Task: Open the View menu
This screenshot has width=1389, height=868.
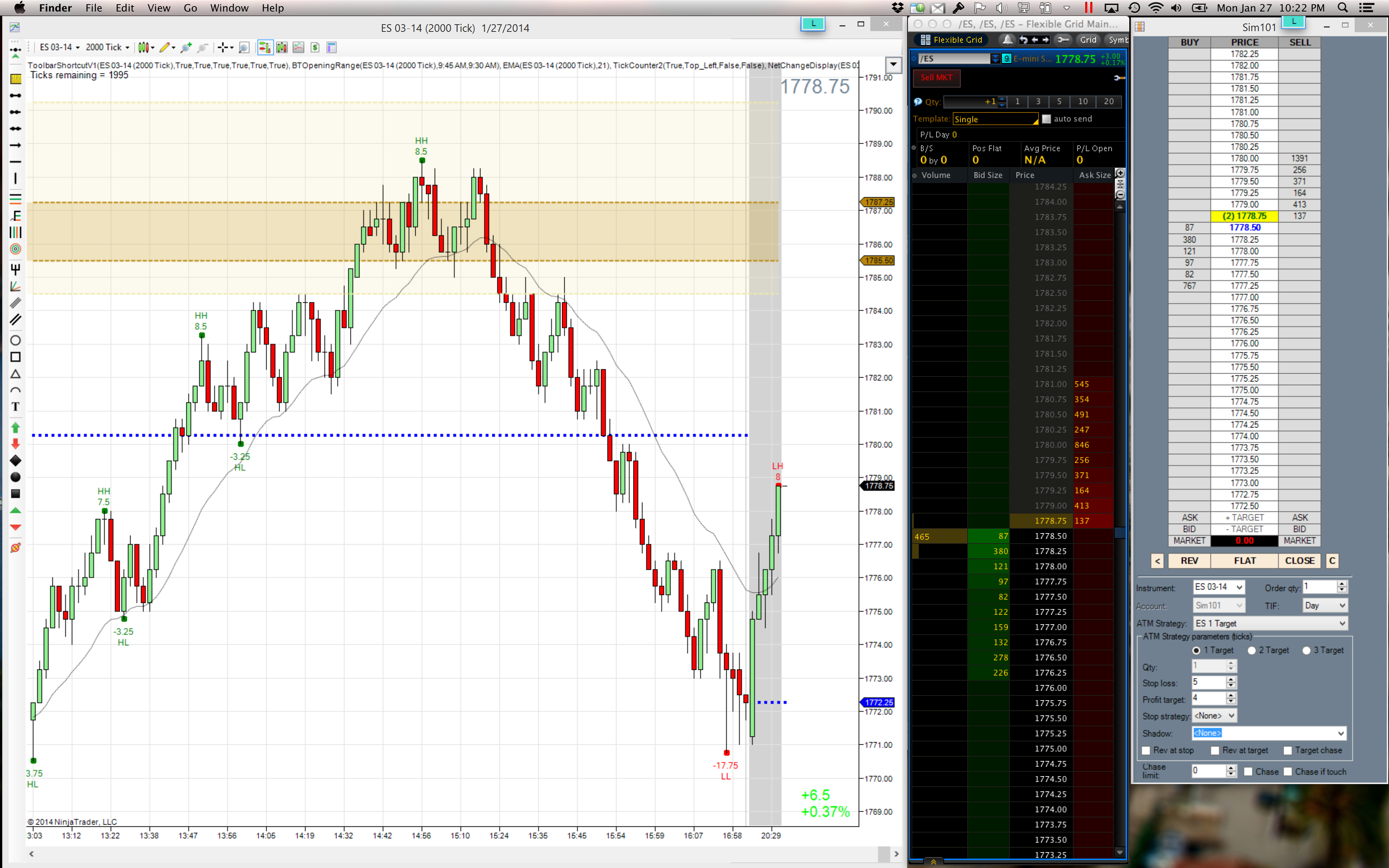Action: tap(159, 8)
